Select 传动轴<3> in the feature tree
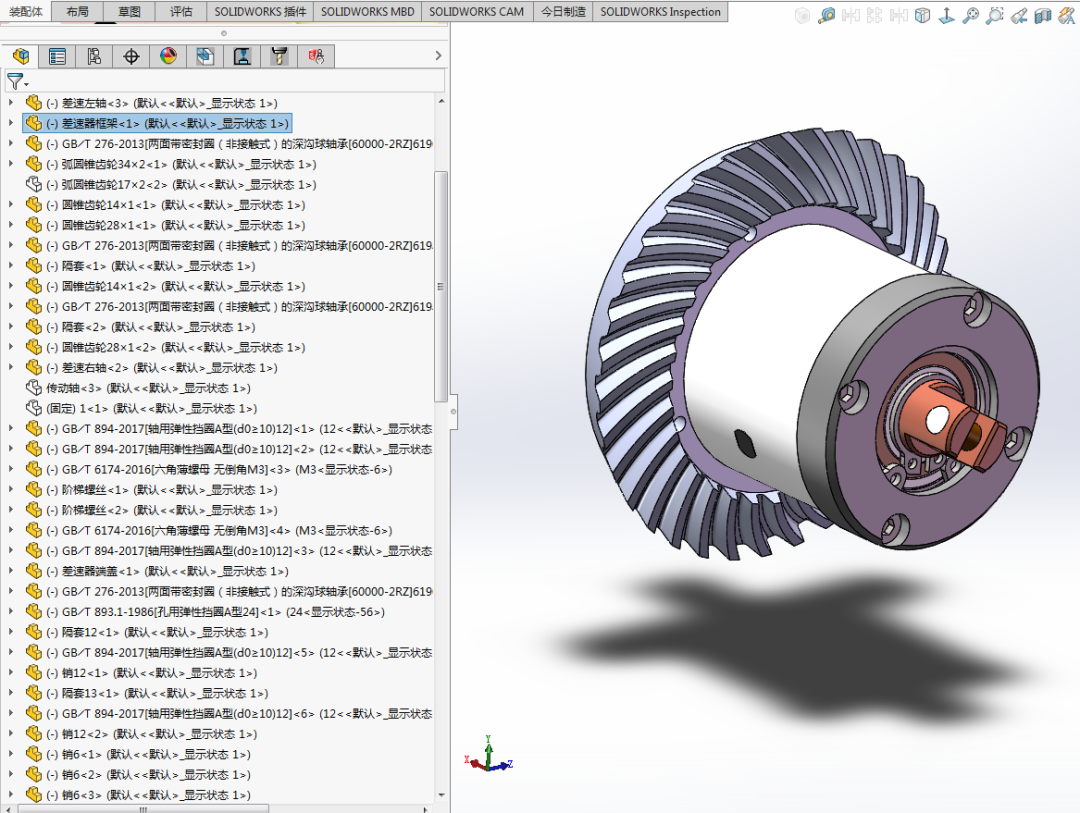This screenshot has height=813, width=1080. pyautogui.click(x=148, y=388)
